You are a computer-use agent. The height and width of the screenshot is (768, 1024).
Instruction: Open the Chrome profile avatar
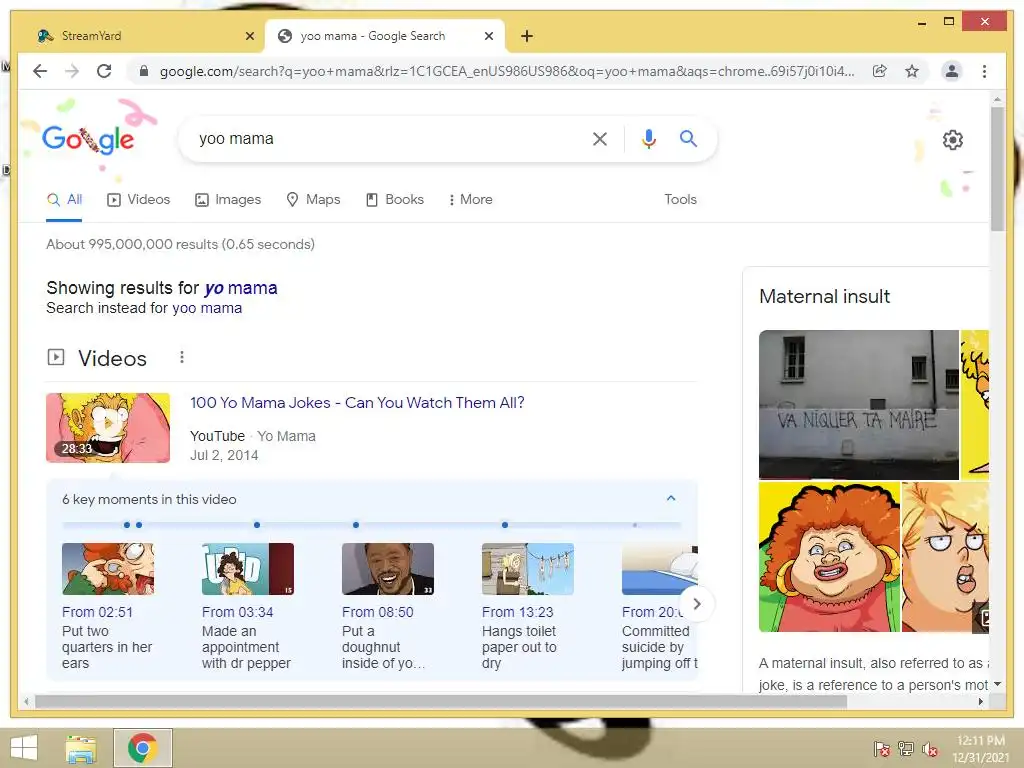click(x=952, y=71)
